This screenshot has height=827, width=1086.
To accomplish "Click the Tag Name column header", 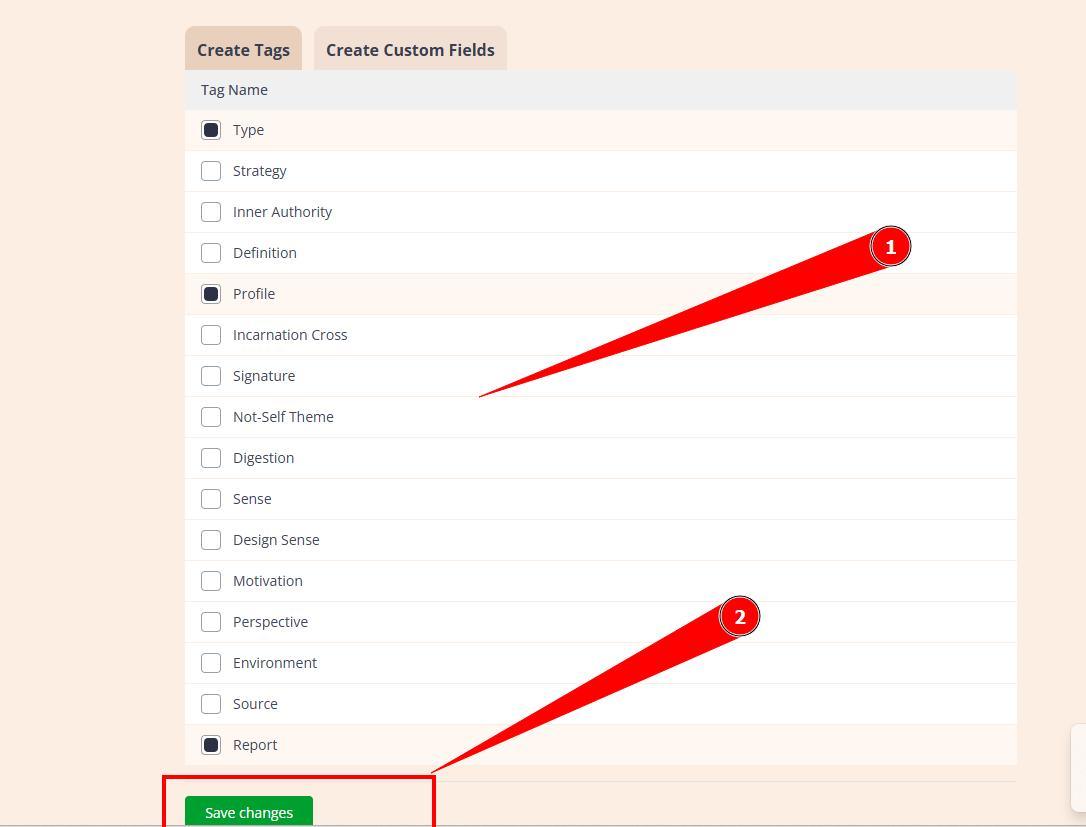I will point(234,90).
